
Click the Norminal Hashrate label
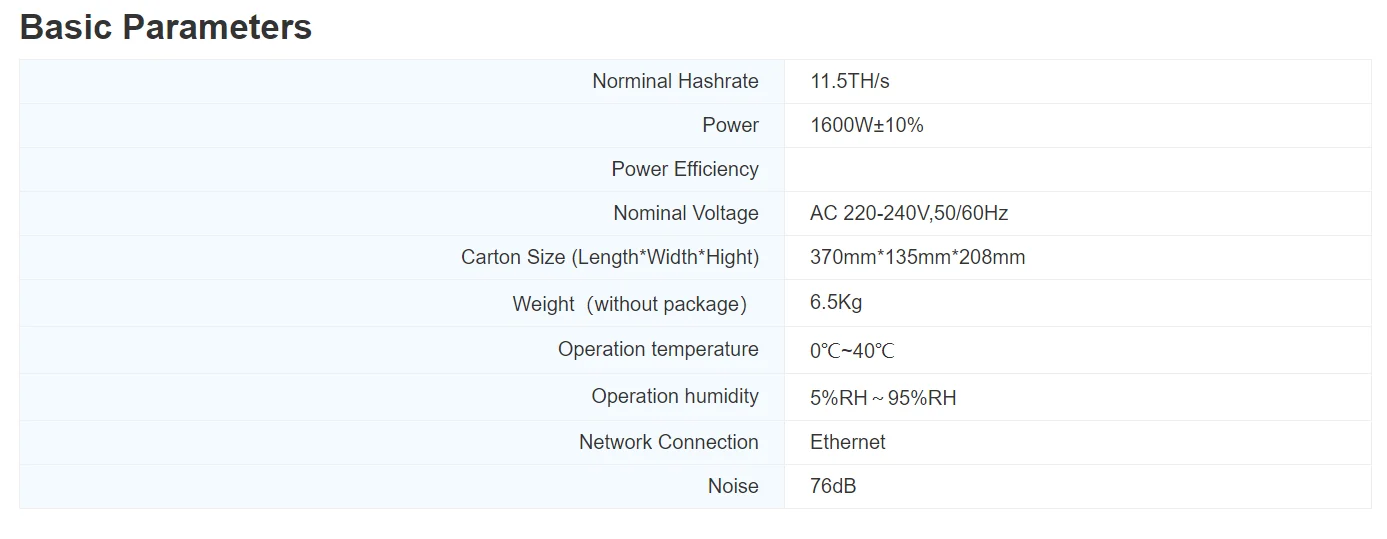pos(675,81)
